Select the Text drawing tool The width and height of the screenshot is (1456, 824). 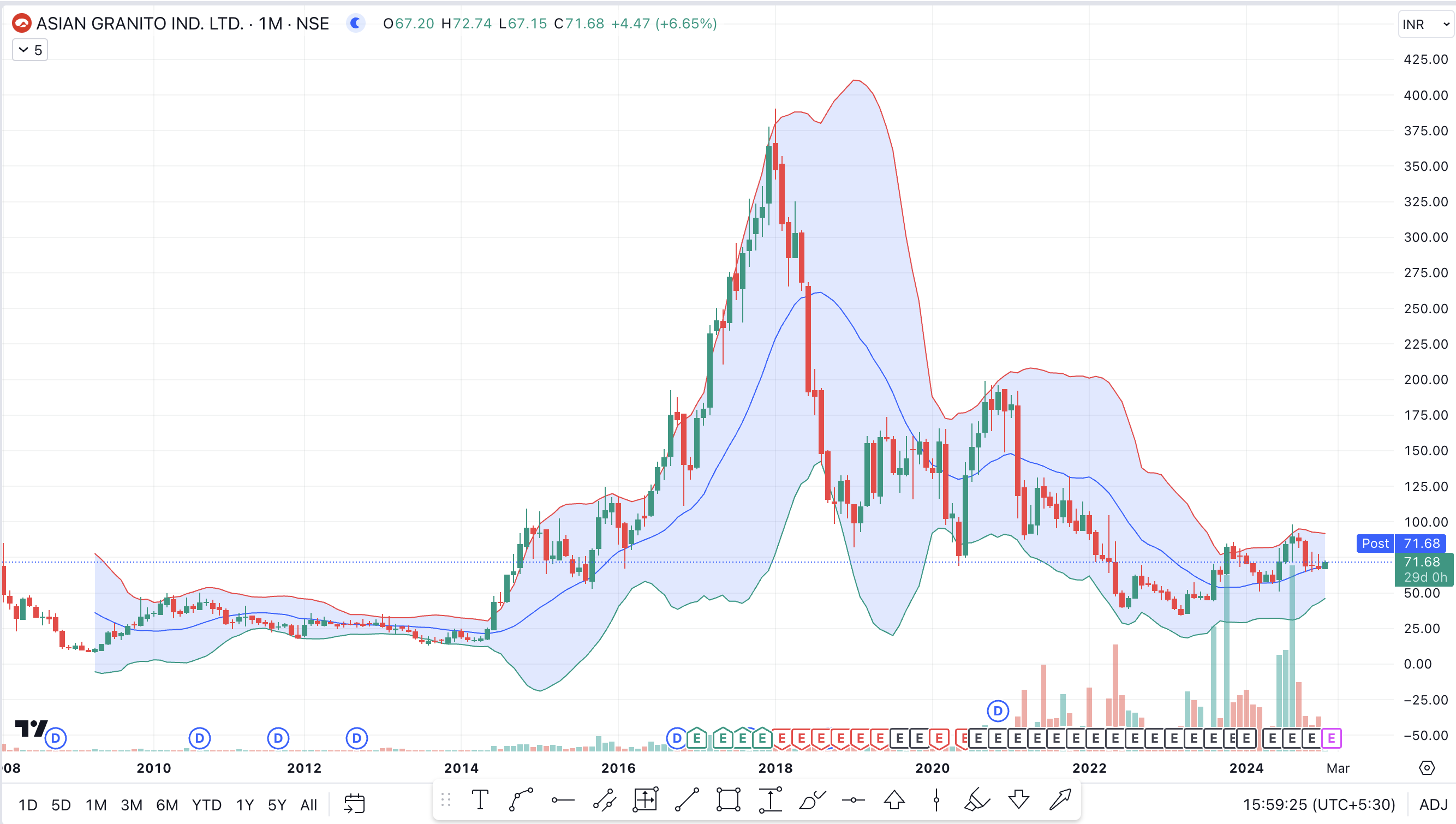tap(480, 799)
